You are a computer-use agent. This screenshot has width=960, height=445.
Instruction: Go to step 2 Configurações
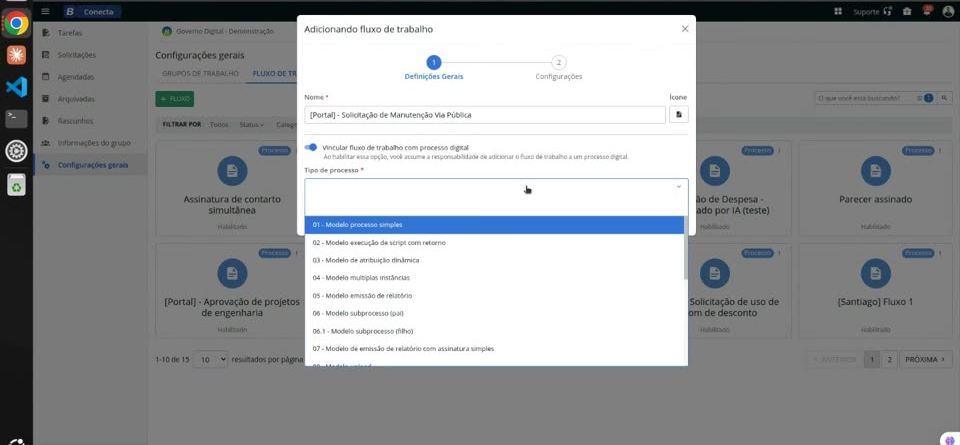(558, 68)
